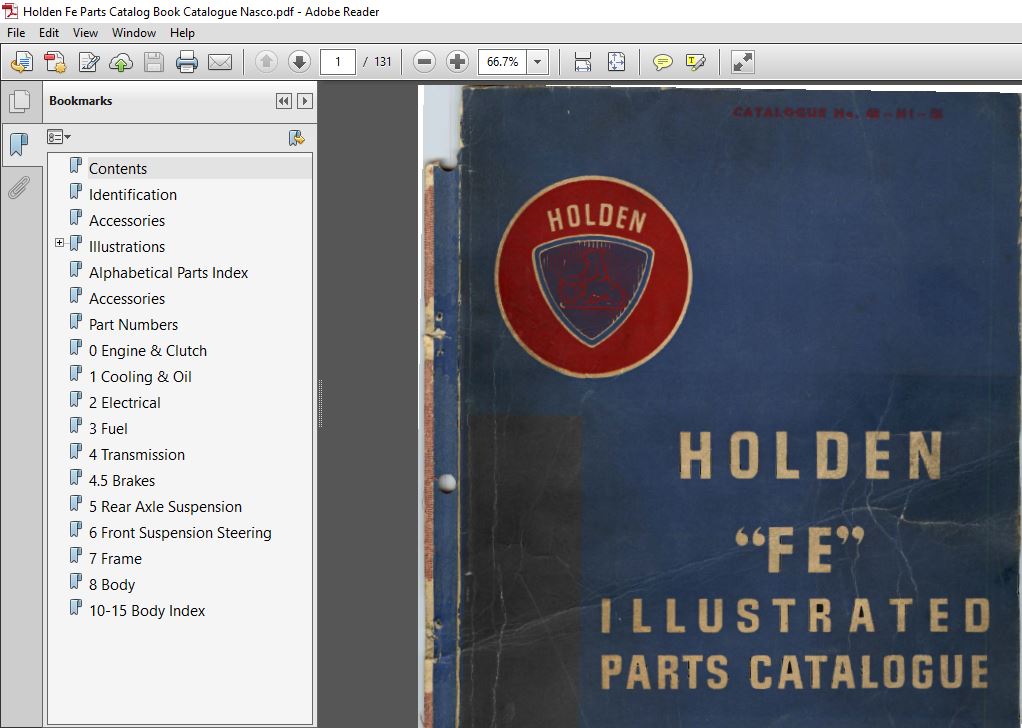Click the pane splitter grip handle
The height and width of the screenshot is (728, 1022).
[320, 404]
